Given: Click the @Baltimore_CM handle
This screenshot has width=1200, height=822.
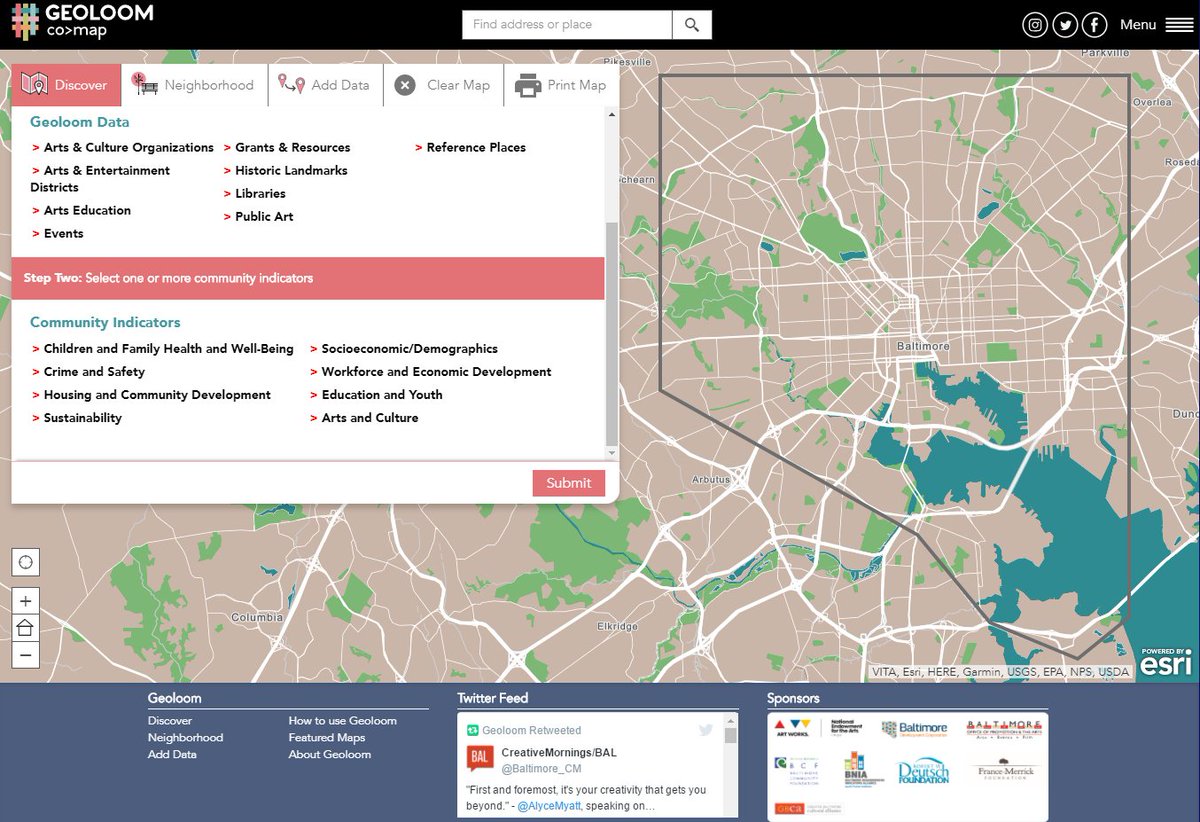Looking at the screenshot, I should pyautogui.click(x=541, y=768).
